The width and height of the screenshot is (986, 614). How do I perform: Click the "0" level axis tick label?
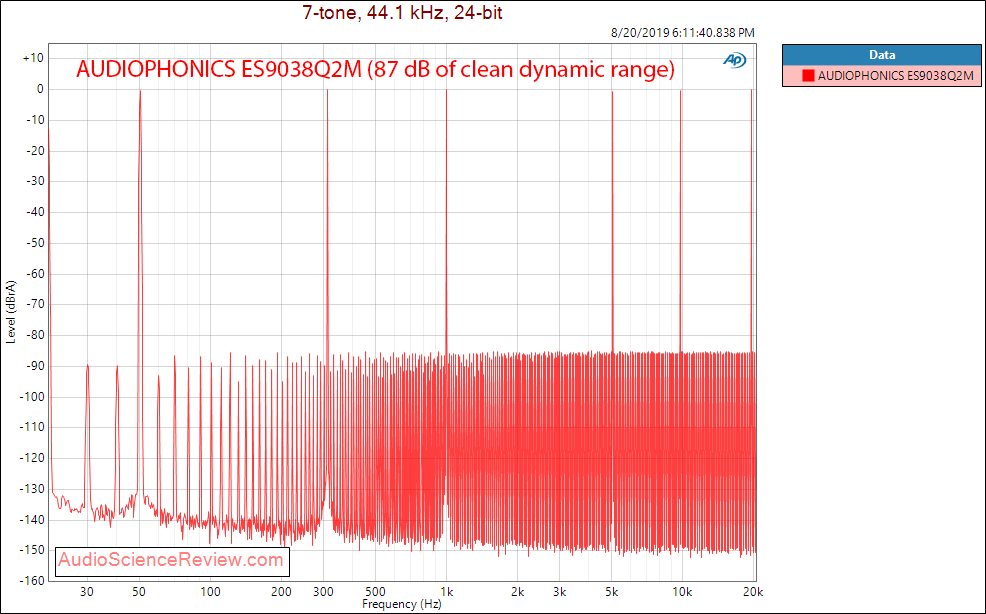coord(40,89)
